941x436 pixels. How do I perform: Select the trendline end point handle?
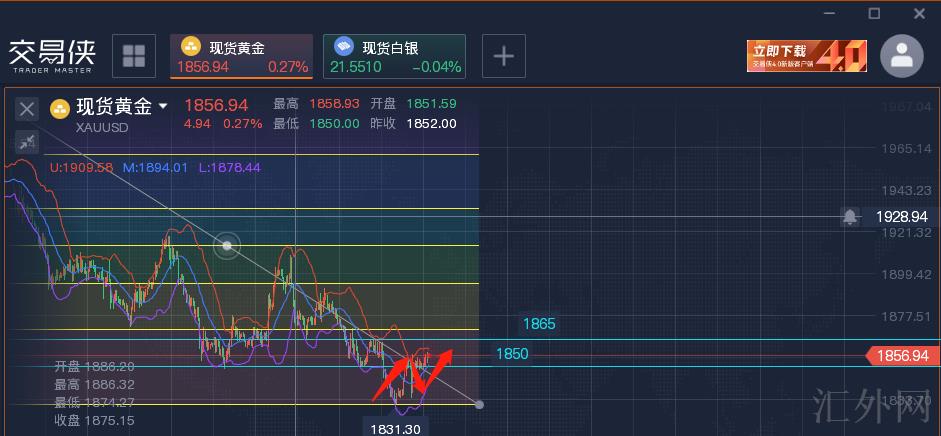pos(479,404)
